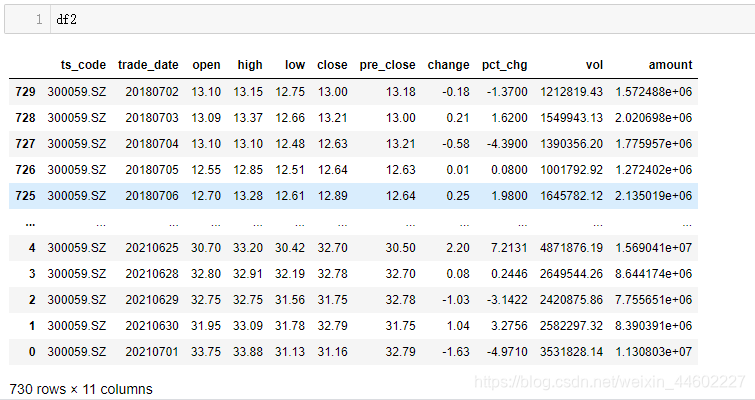Click pct_chg value -3.1422
Viewport: 755px width, 400px height.
point(507,299)
